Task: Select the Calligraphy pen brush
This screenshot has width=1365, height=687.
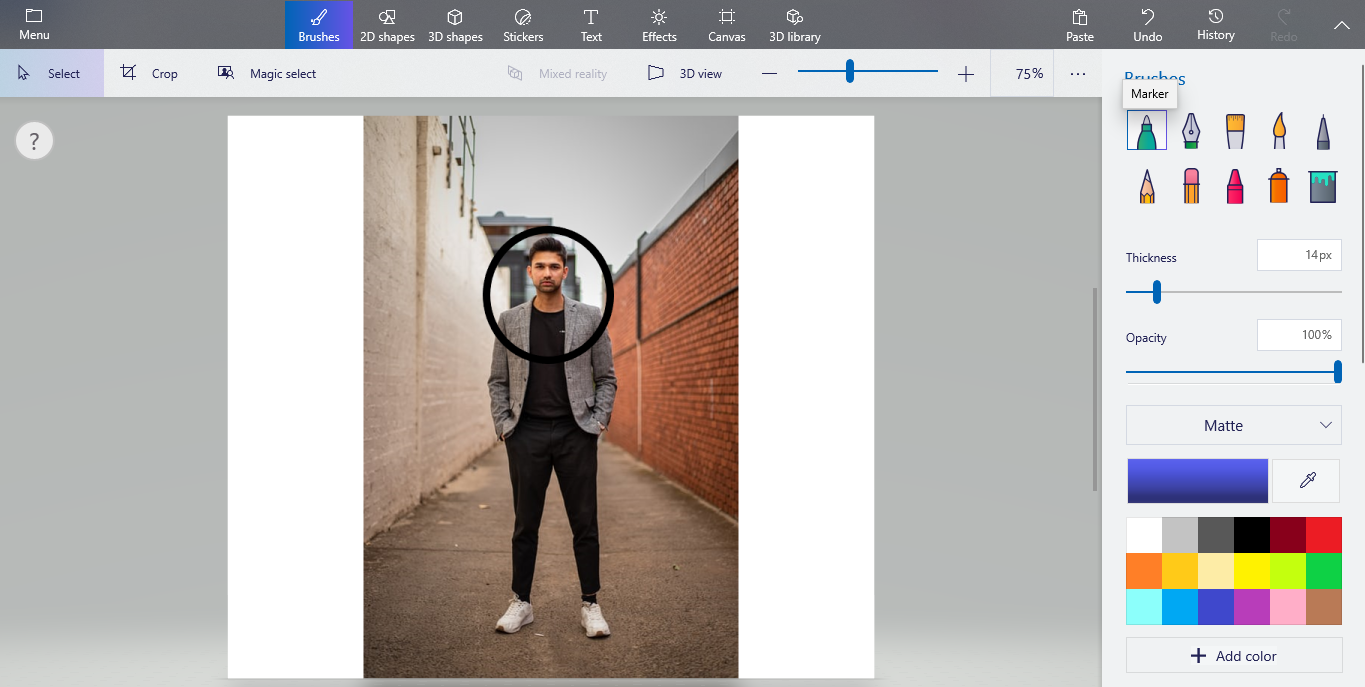Action: click(x=1190, y=130)
